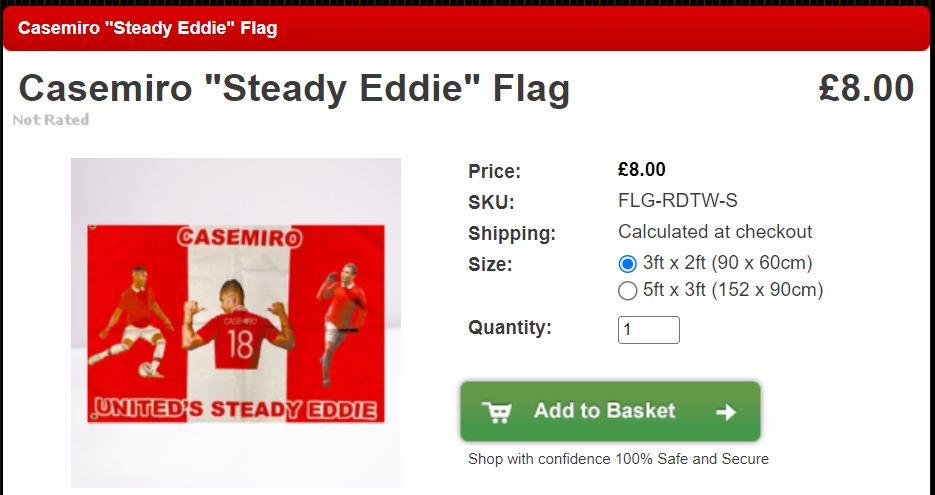Click the white arrow icon on Add to Basket
This screenshot has width=935, height=495.
pyautogui.click(x=727, y=412)
